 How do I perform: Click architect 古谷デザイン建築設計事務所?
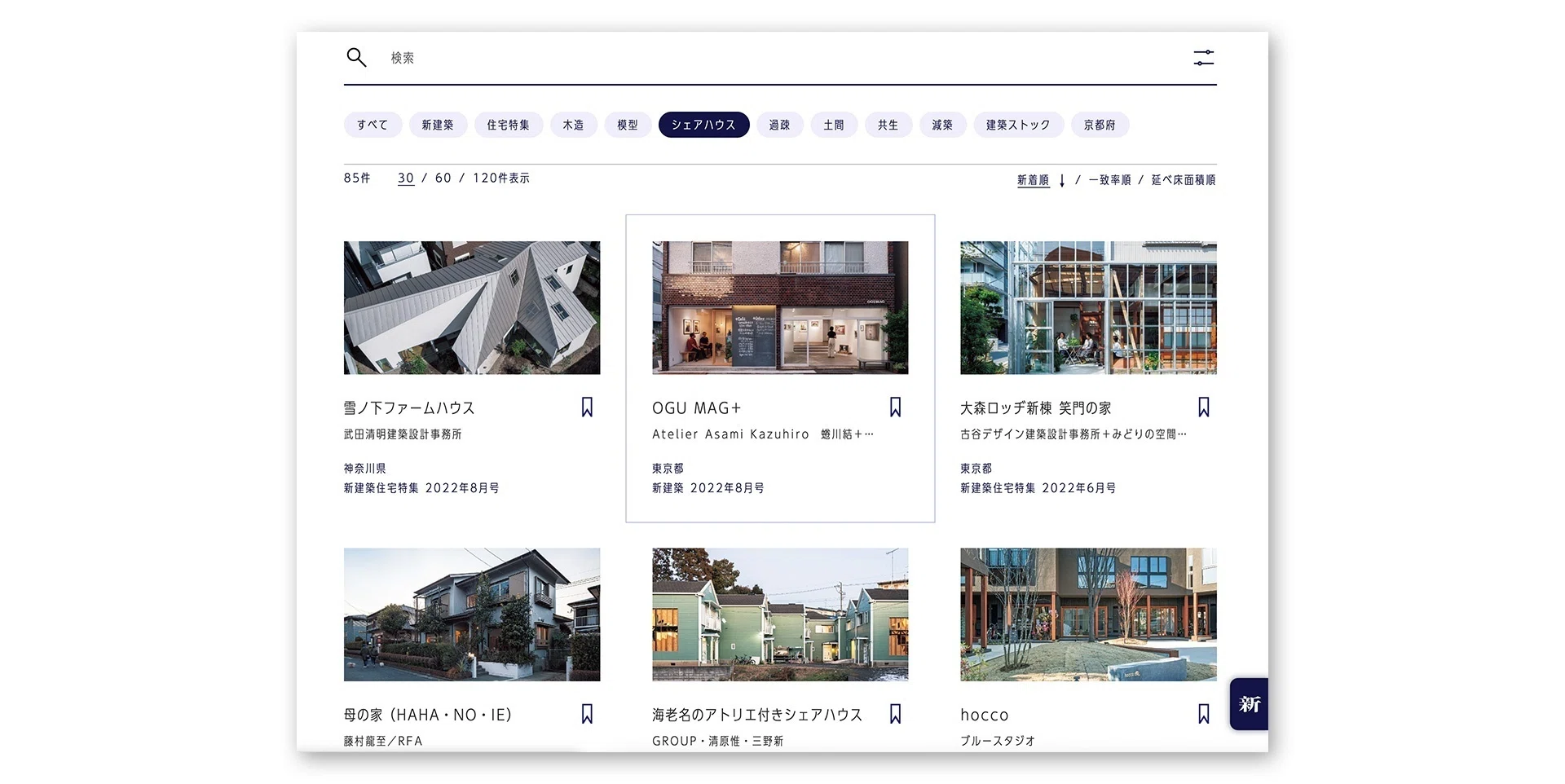click(1029, 434)
